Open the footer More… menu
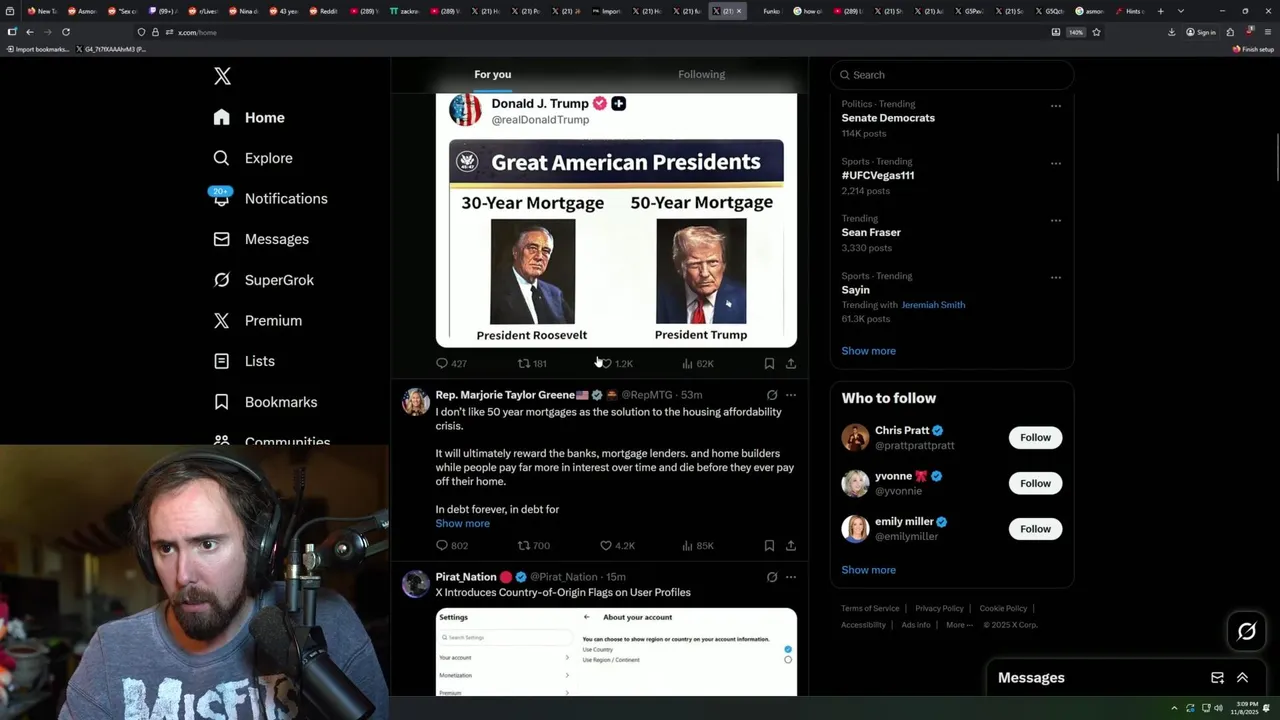The width and height of the screenshot is (1280, 720). pyautogui.click(x=959, y=625)
